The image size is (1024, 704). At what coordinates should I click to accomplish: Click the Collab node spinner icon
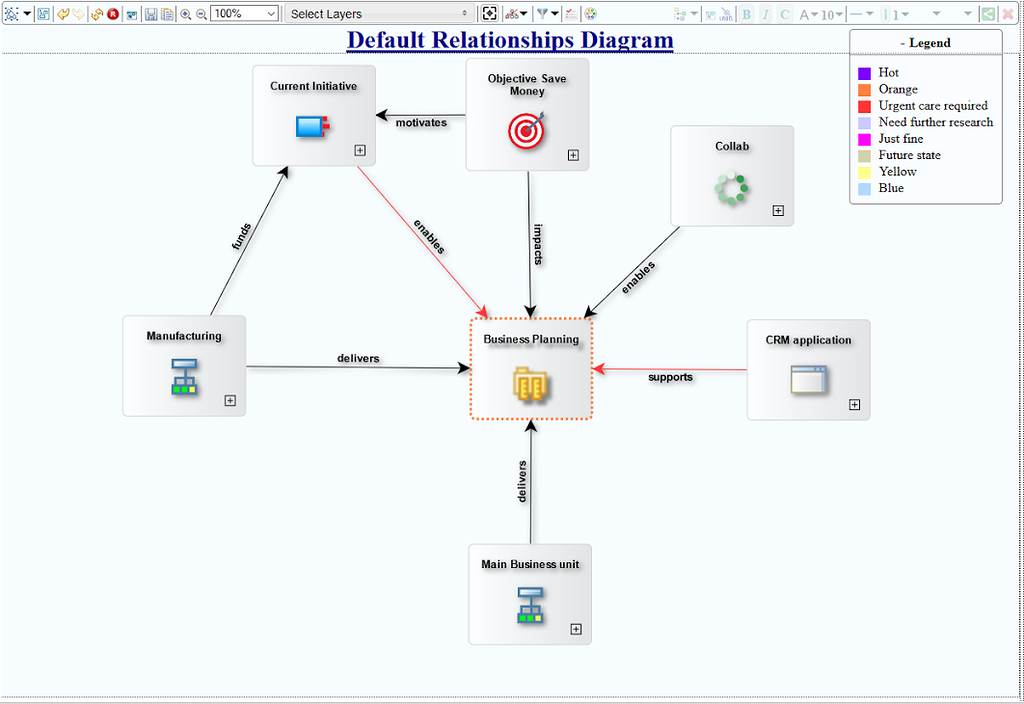point(731,188)
